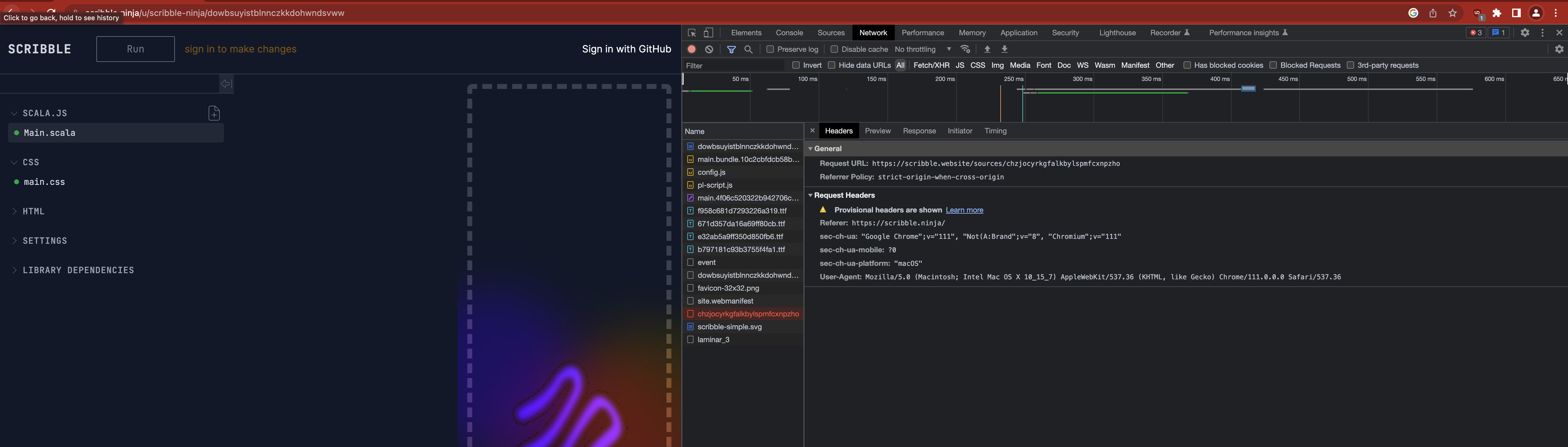This screenshot has height=447, width=1568.
Task: Click the Run button
Action: (x=135, y=49)
